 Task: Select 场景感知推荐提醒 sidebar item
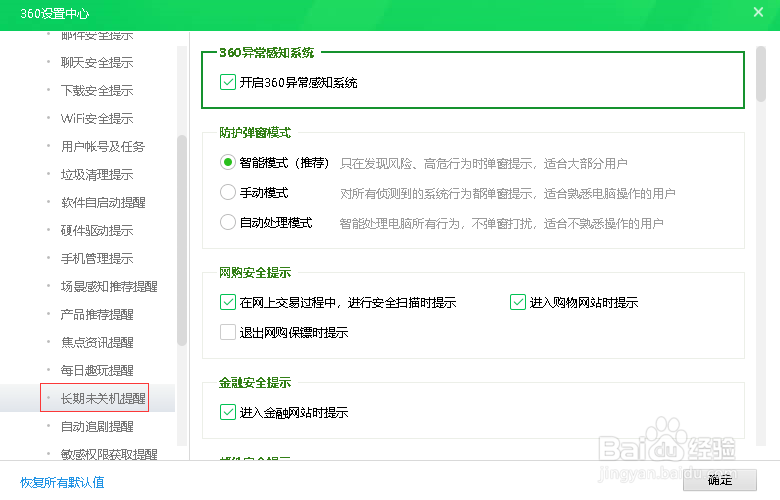pyautogui.click(x=109, y=287)
